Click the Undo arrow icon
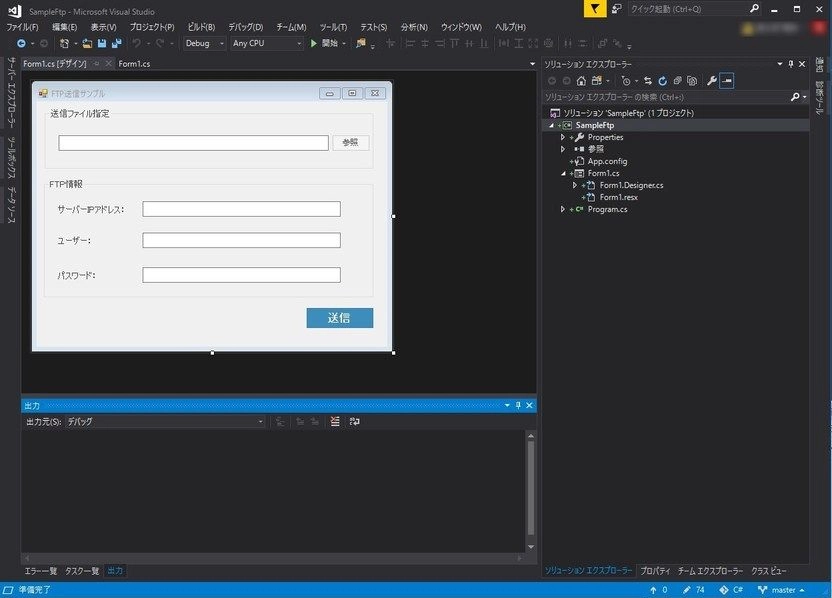 point(137,44)
